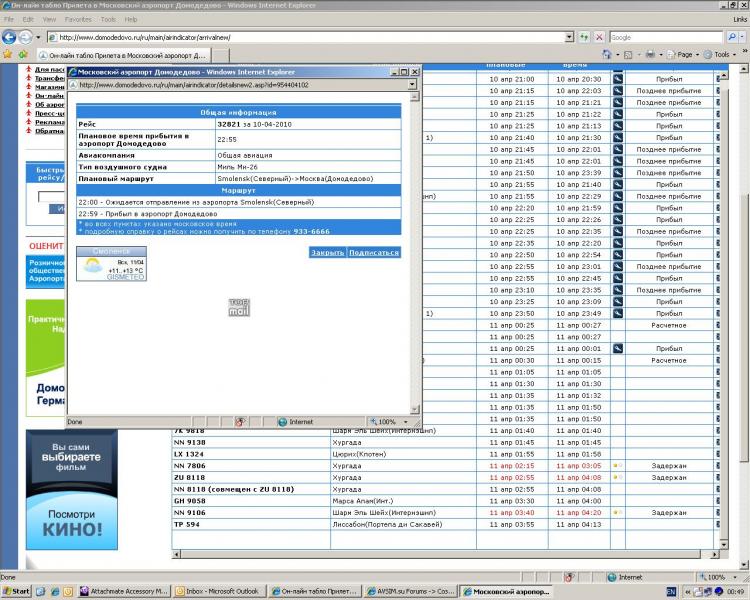Expand the Tools toolbar dropdown

[x=735, y=54]
